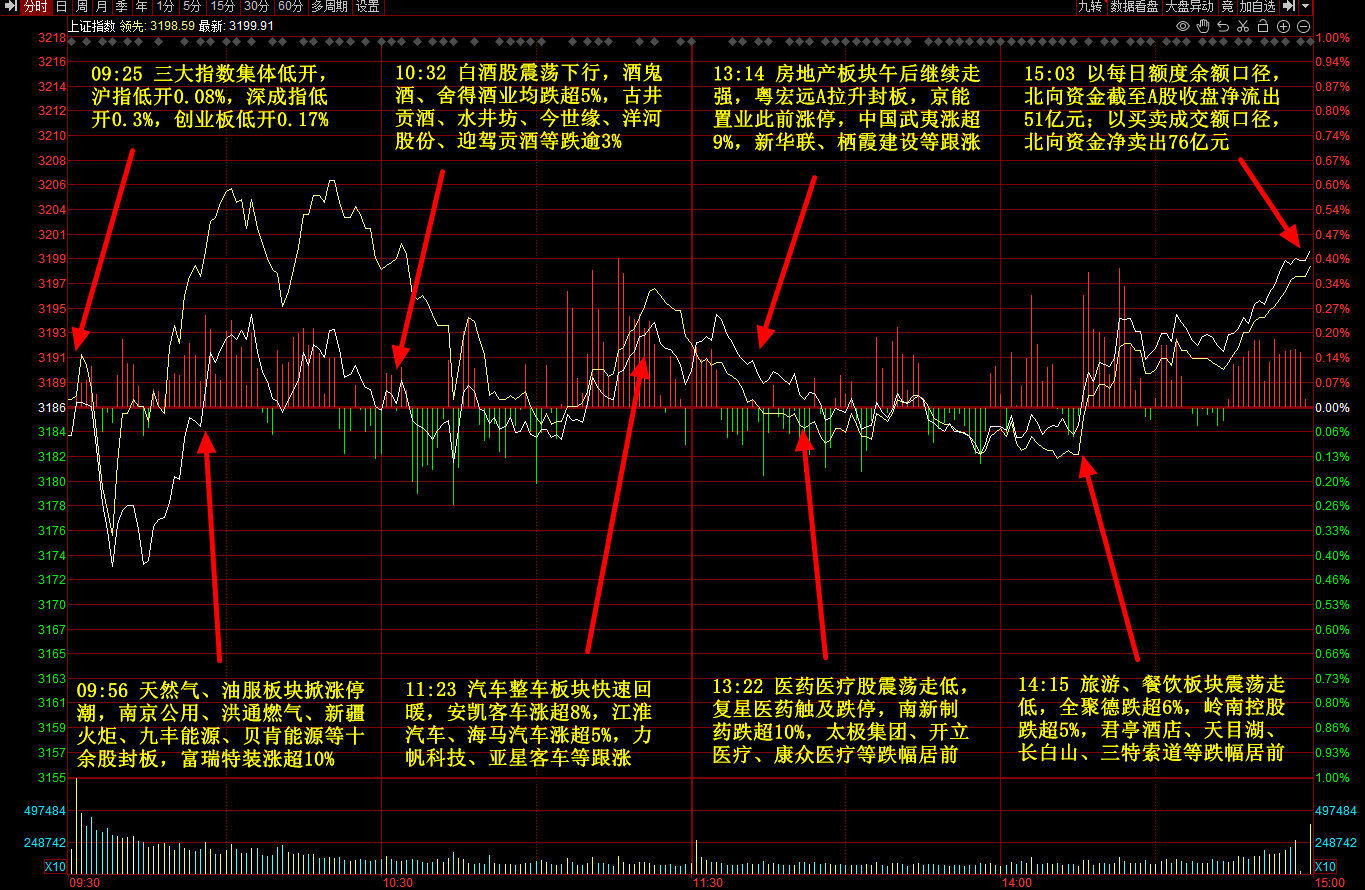Select the scissors cut tool
Image resolution: width=1365 pixels, height=890 pixels.
point(1243,26)
